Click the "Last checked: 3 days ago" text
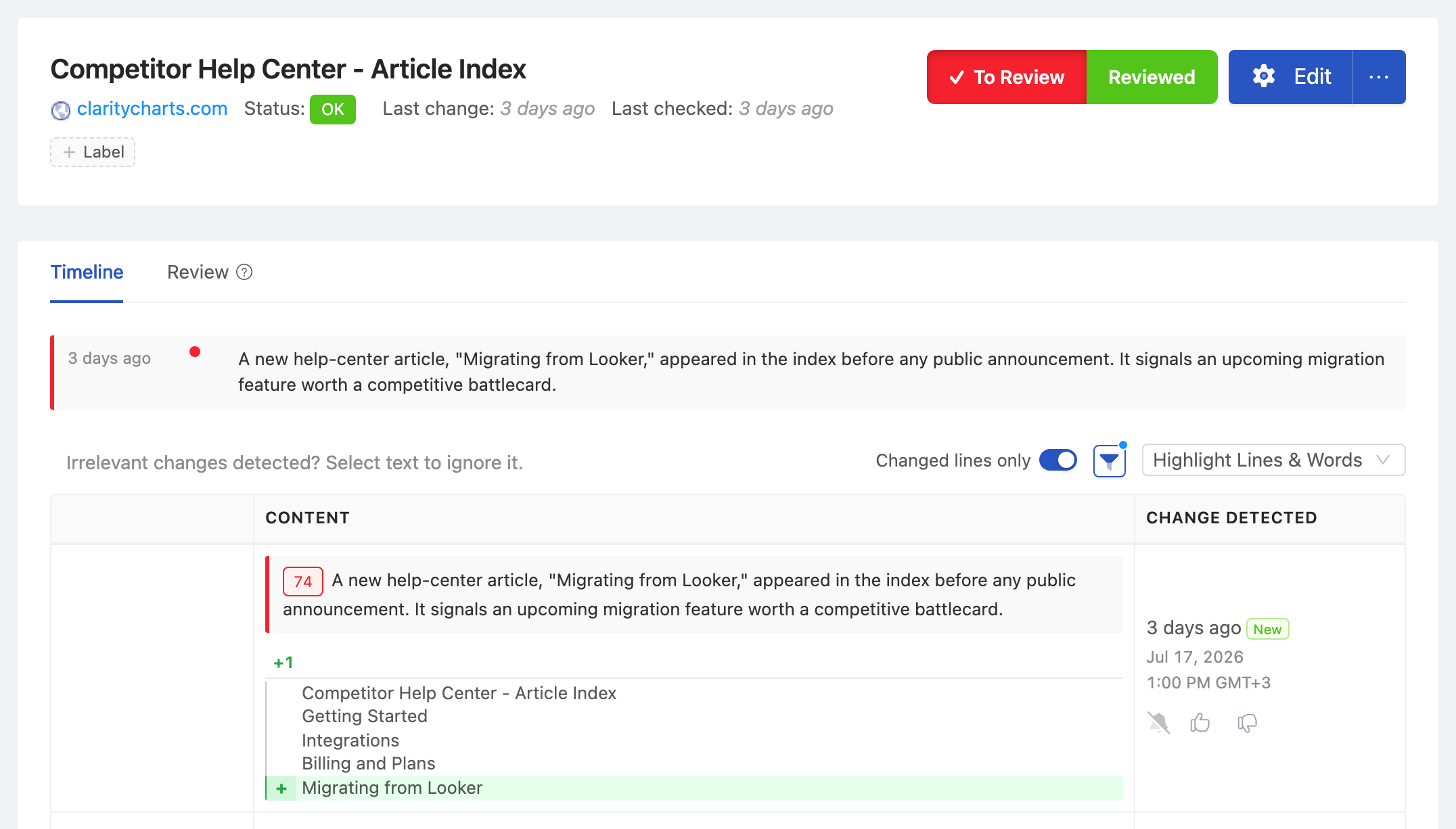The width and height of the screenshot is (1456, 829). point(723,109)
